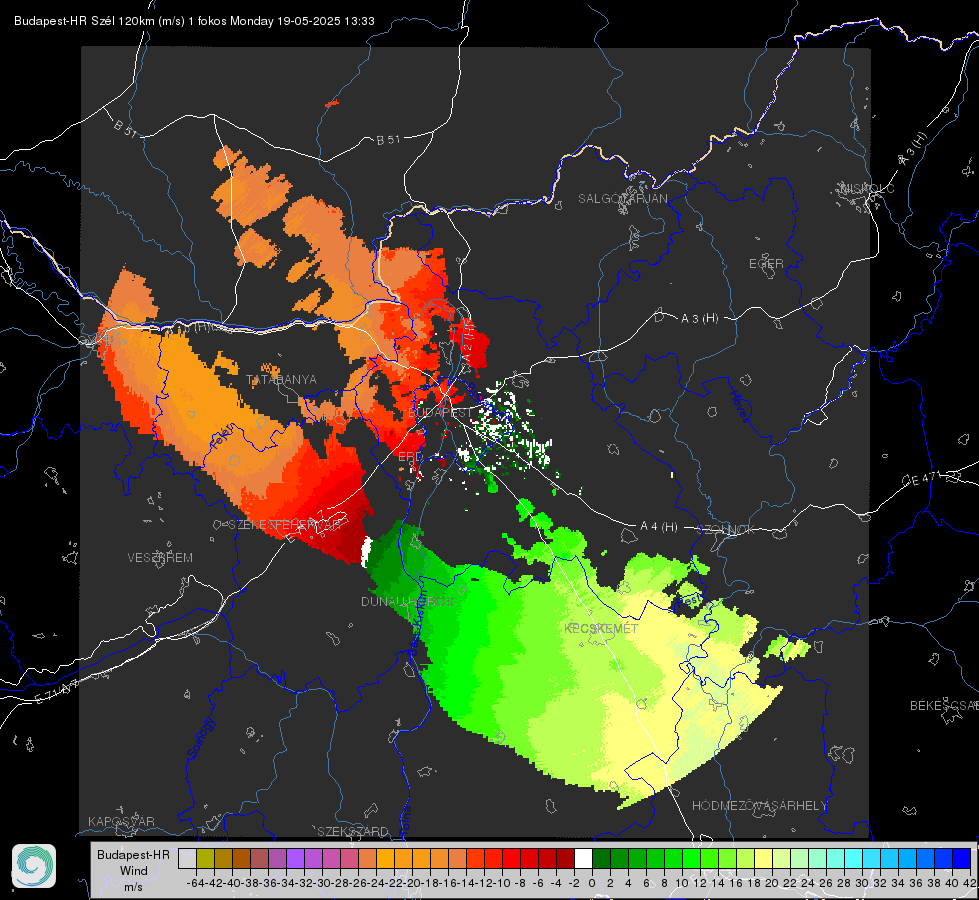The width and height of the screenshot is (979, 900).
Task: Click the TATABÁNYA city label
Action: coord(281,380)
